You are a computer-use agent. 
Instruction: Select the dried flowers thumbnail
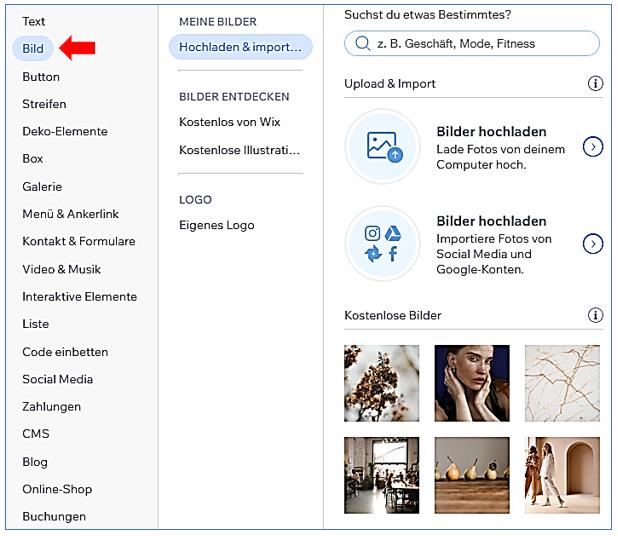coord(382,383)
